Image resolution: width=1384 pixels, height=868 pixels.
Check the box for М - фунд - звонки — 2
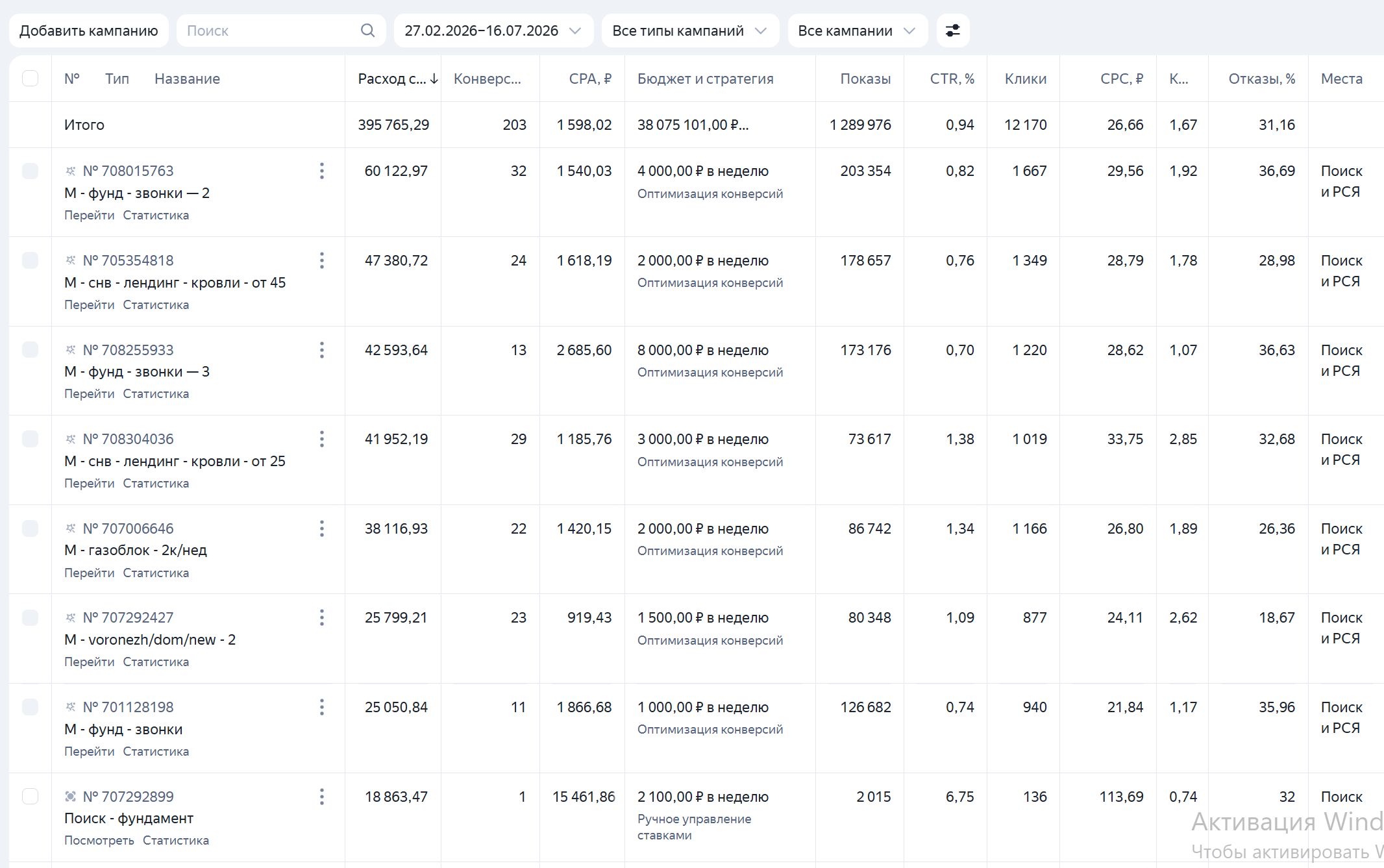tap(30, 171)
